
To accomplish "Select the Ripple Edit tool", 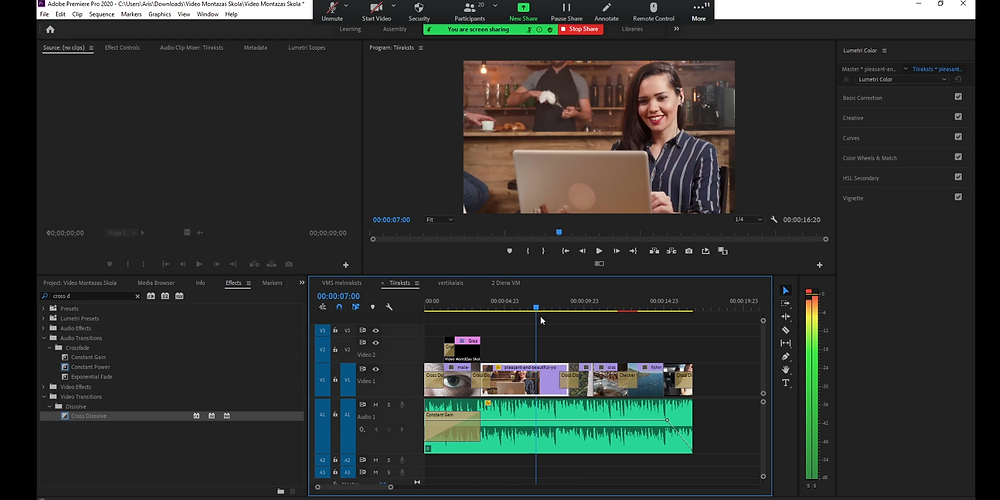I will [786, 317].
